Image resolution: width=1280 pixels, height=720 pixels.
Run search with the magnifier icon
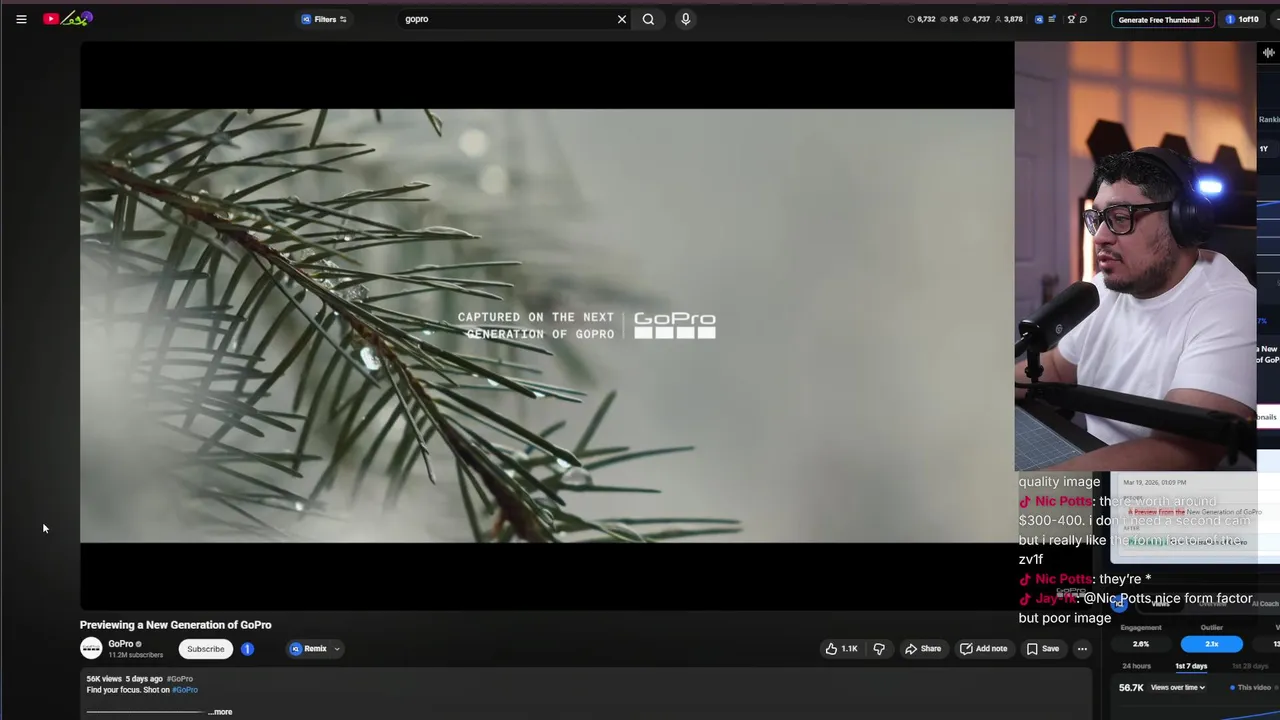(648, 19)
